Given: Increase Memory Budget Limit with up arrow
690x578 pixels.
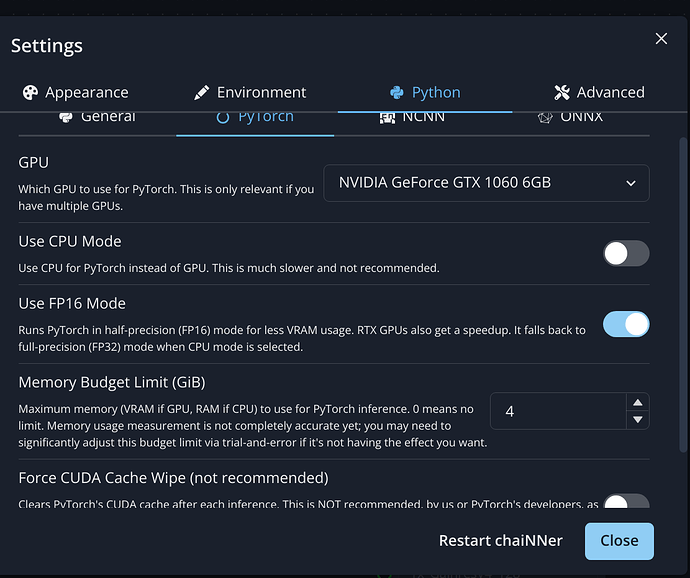Looking at the screenshot, I should (x=637, y=402).
